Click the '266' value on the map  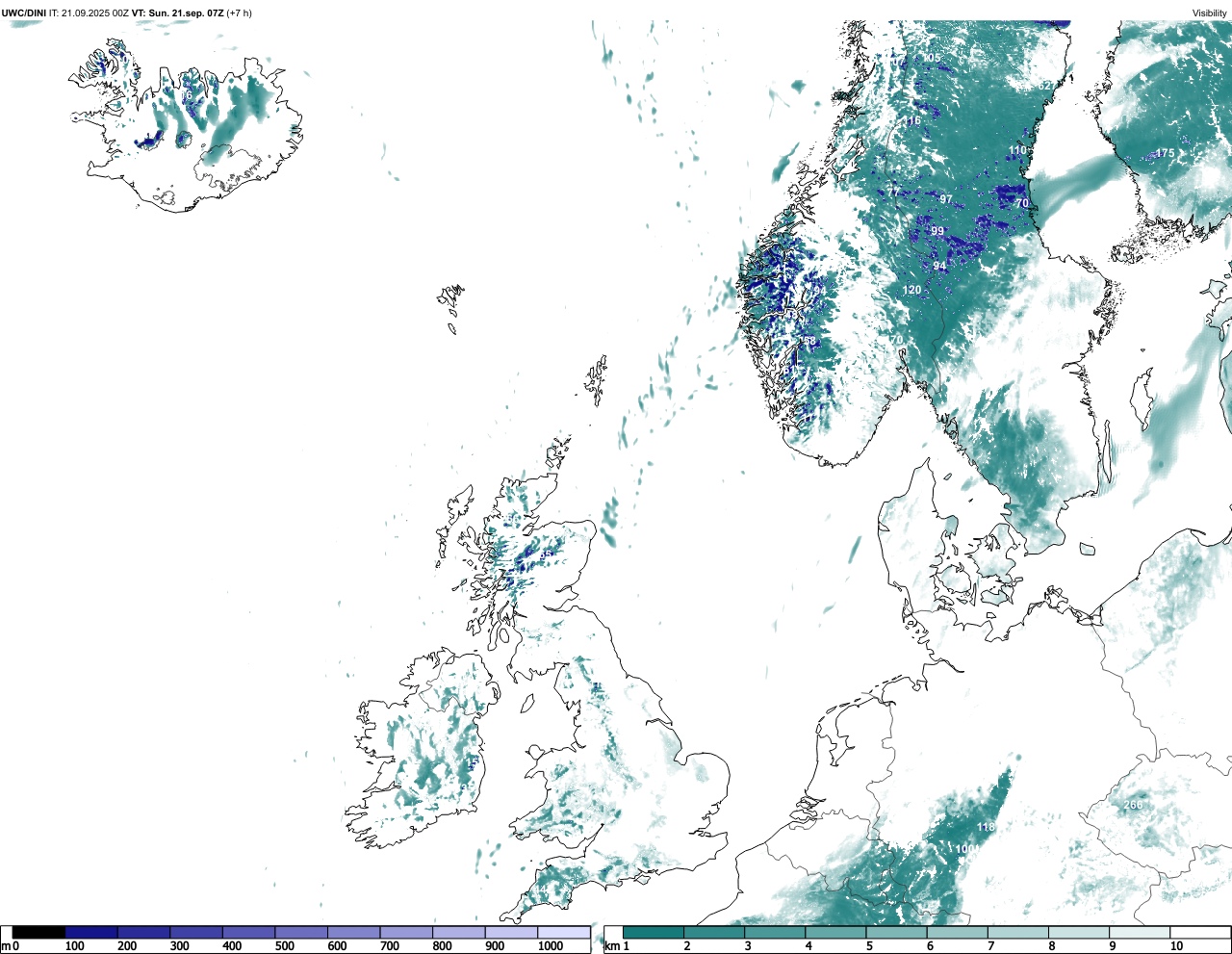(x=1133, y=806)
